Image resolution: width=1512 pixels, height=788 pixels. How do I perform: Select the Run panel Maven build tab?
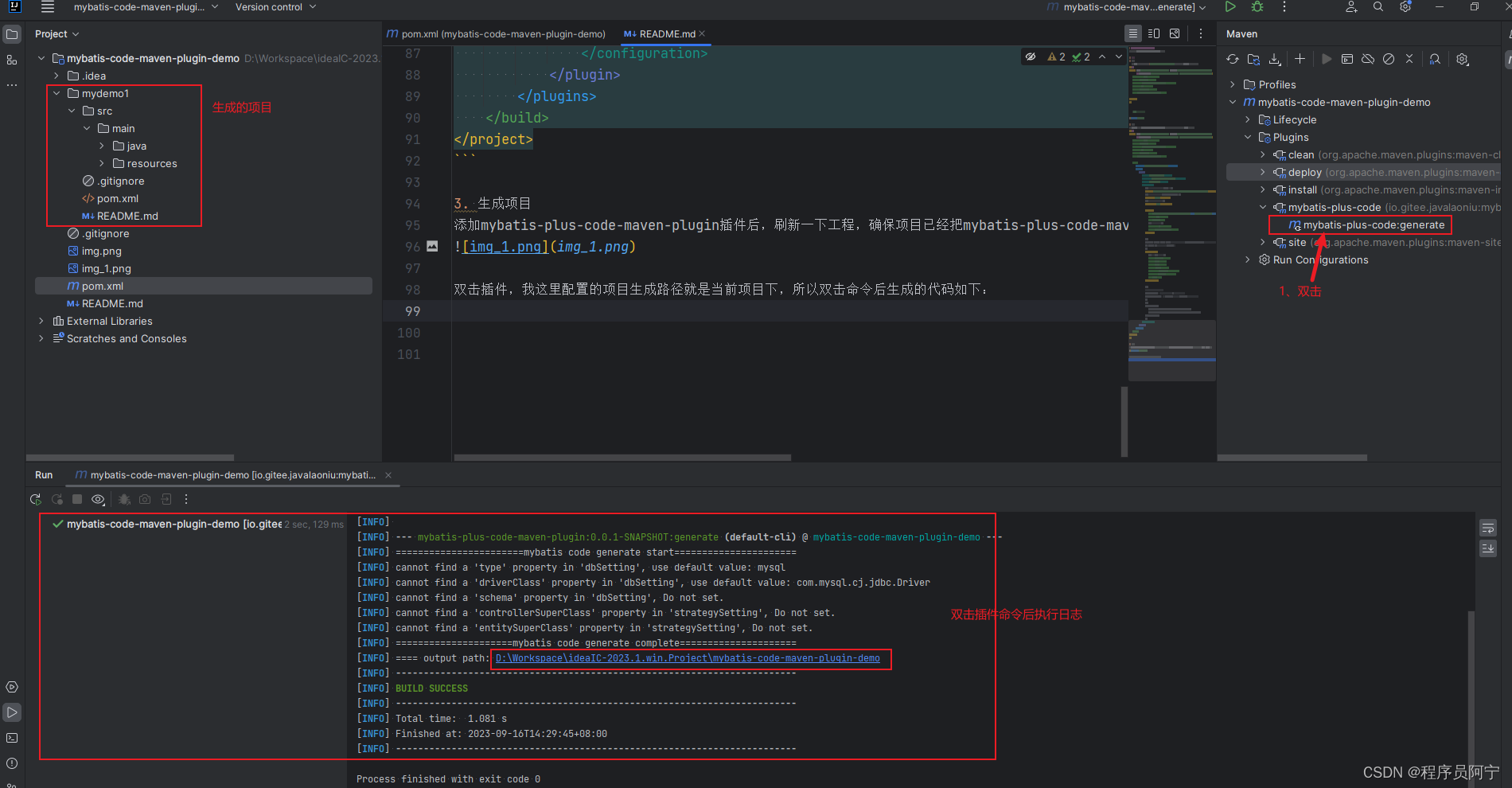click(225, 475)
